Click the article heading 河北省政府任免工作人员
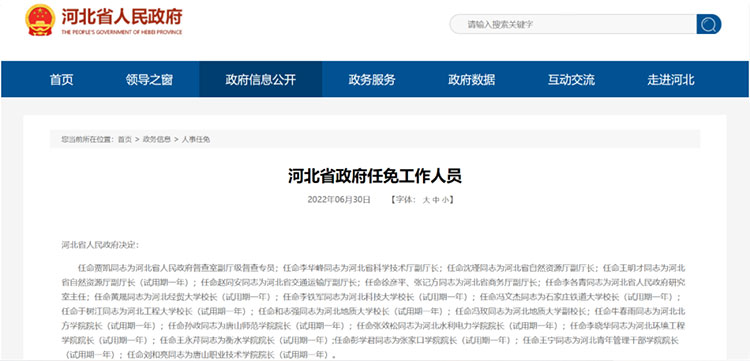 375,175
